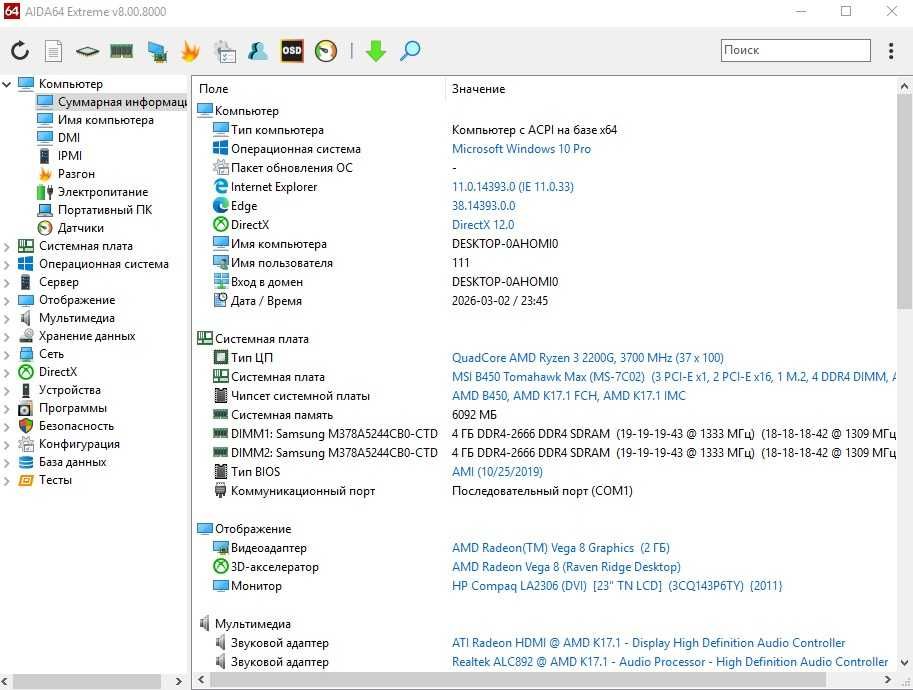Select the Системная память row
The image size is (913, 690).
tap(544, 415)
